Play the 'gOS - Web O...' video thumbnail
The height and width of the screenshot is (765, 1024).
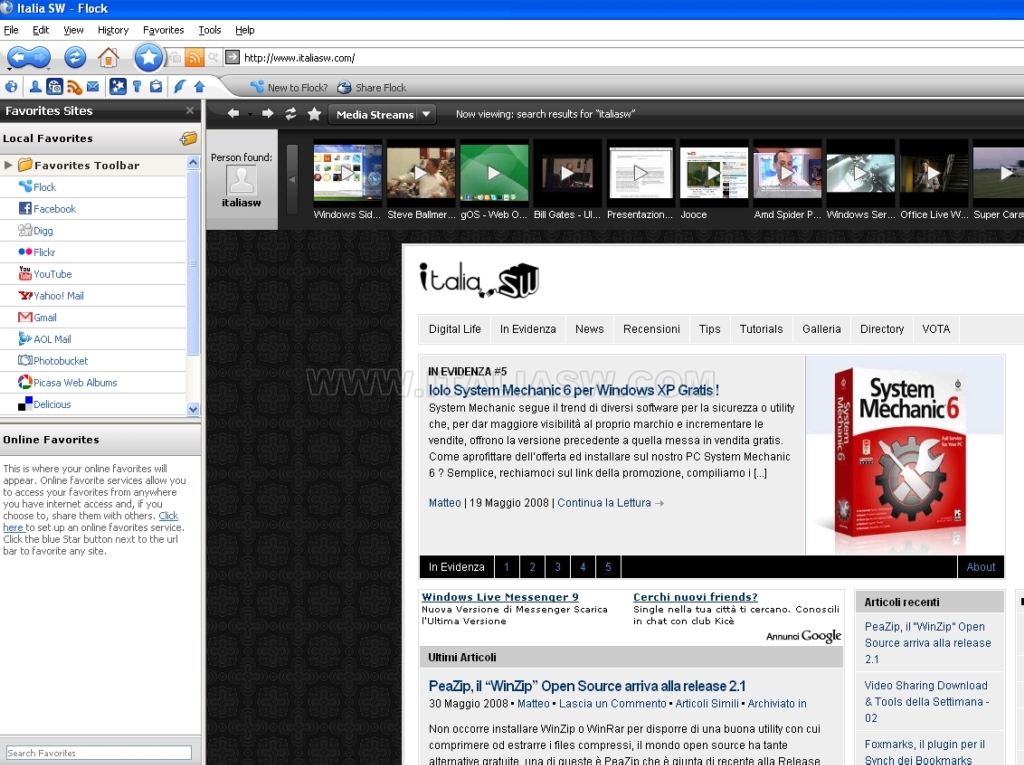click(x=494, y=172)
